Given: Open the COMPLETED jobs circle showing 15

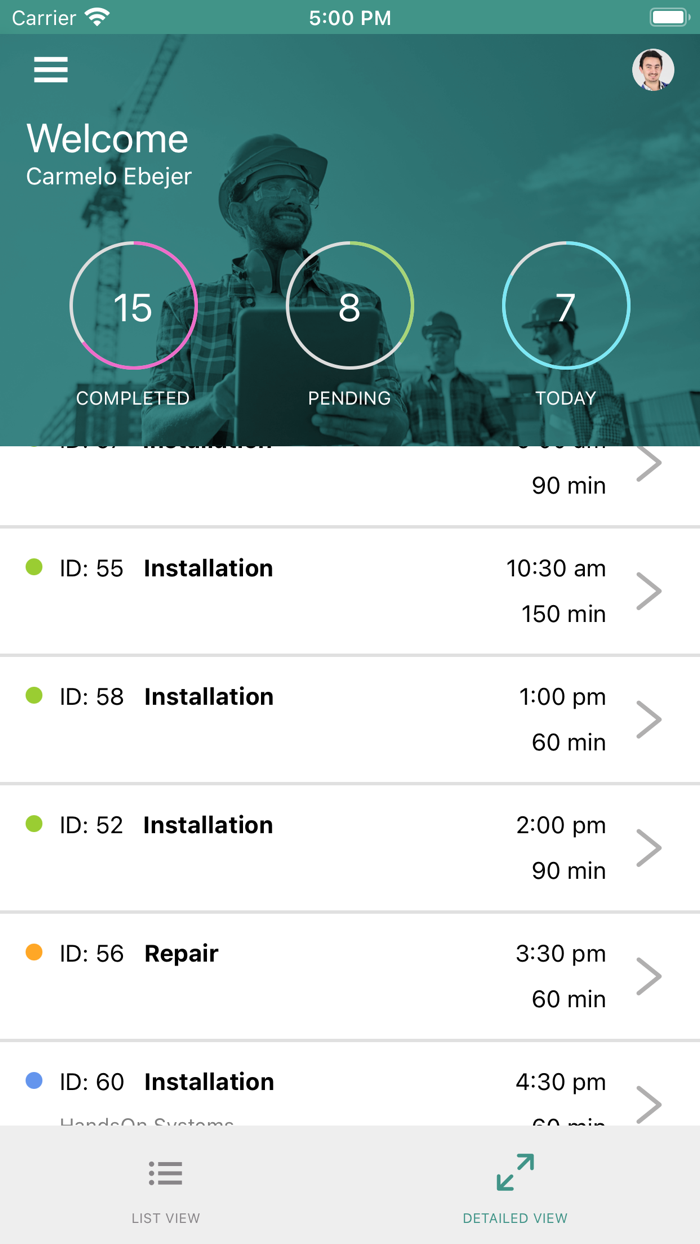Looking at the screenshot, I should tap(133, 306).
